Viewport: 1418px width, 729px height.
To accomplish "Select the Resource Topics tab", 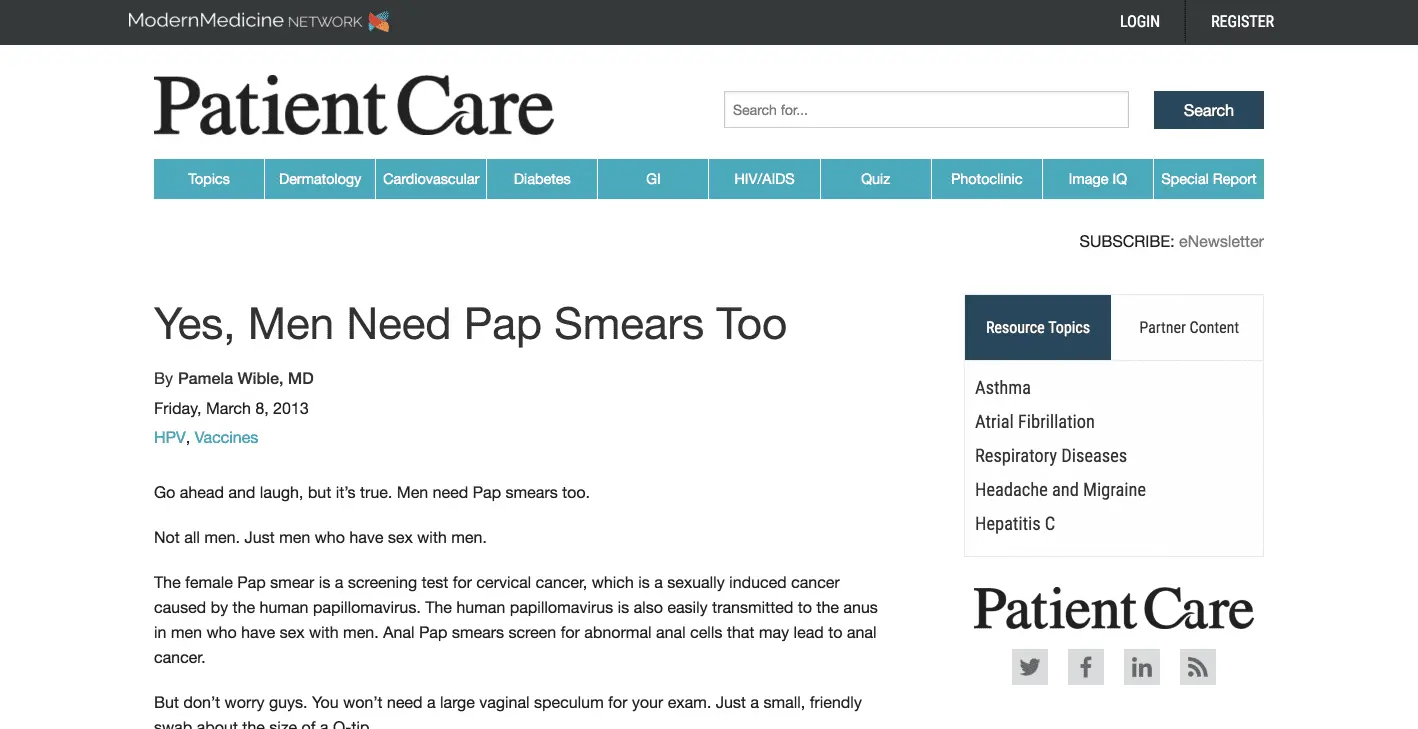I will point(1037,328).
